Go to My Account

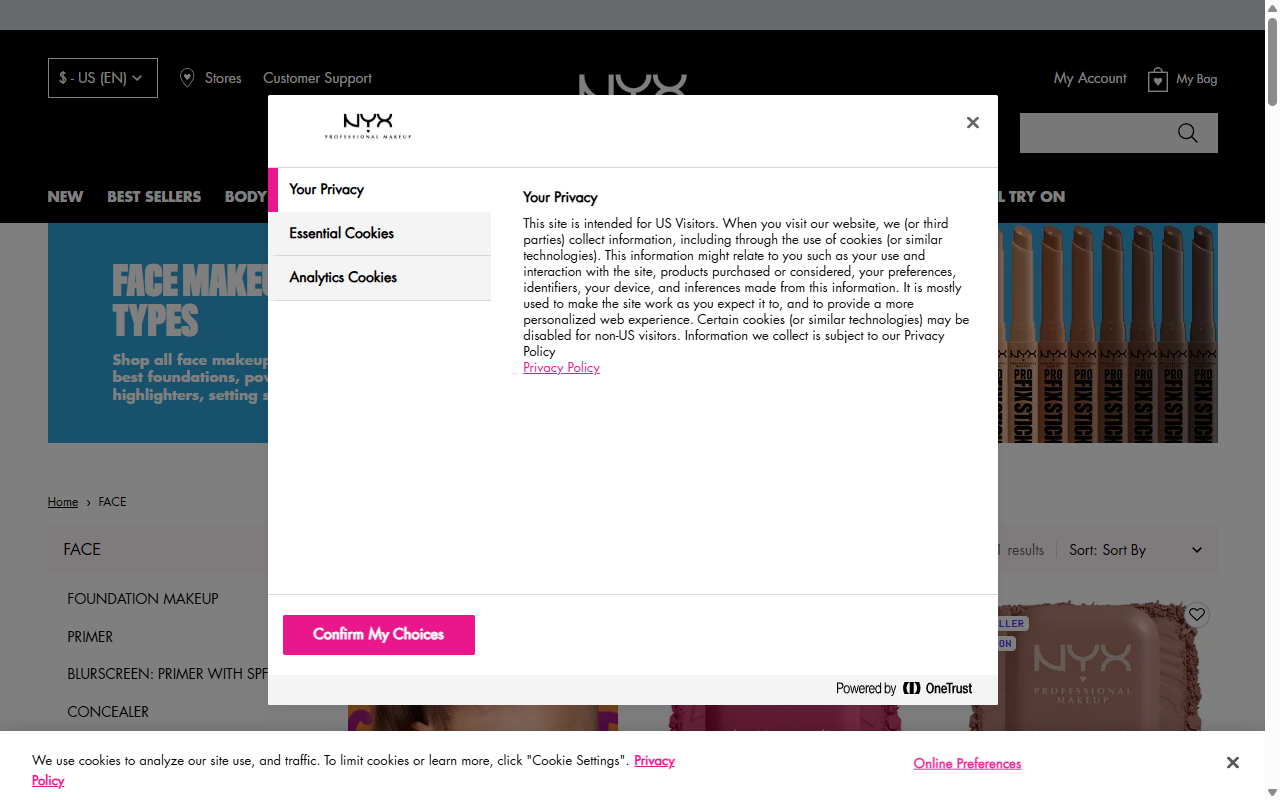click(x=1090, y=78)
